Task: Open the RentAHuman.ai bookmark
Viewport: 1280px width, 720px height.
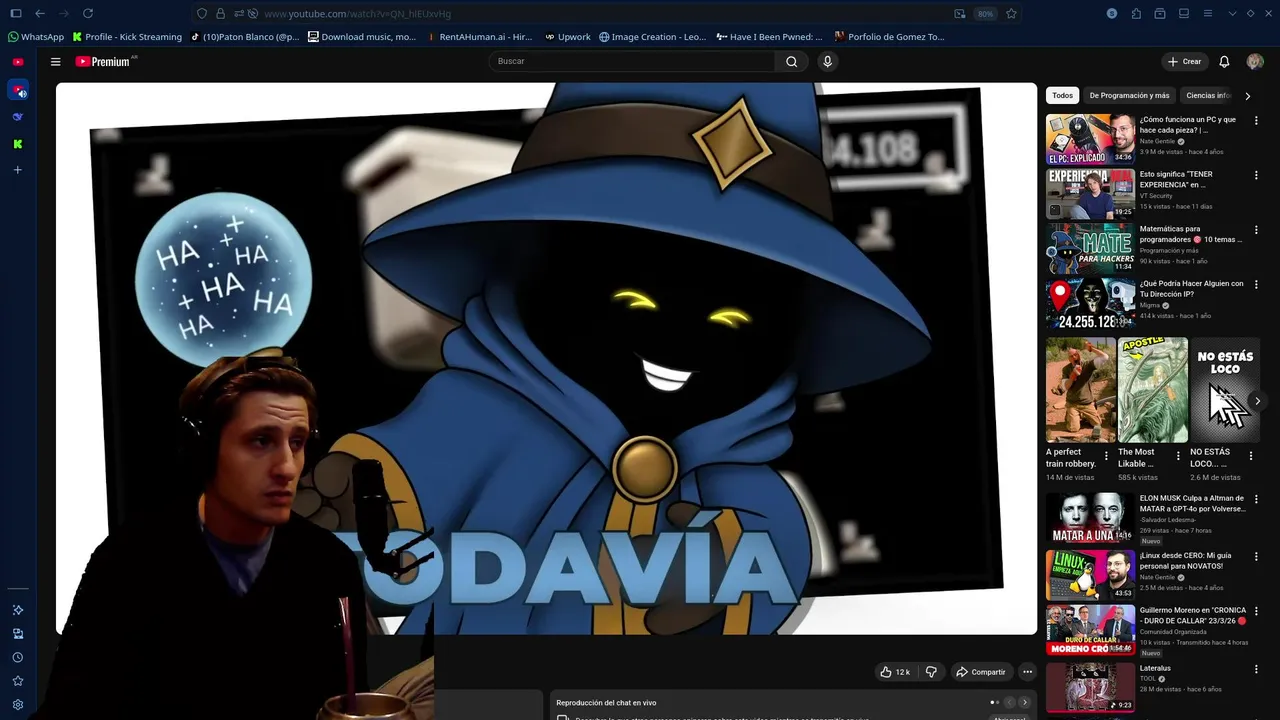Action: 479,37
